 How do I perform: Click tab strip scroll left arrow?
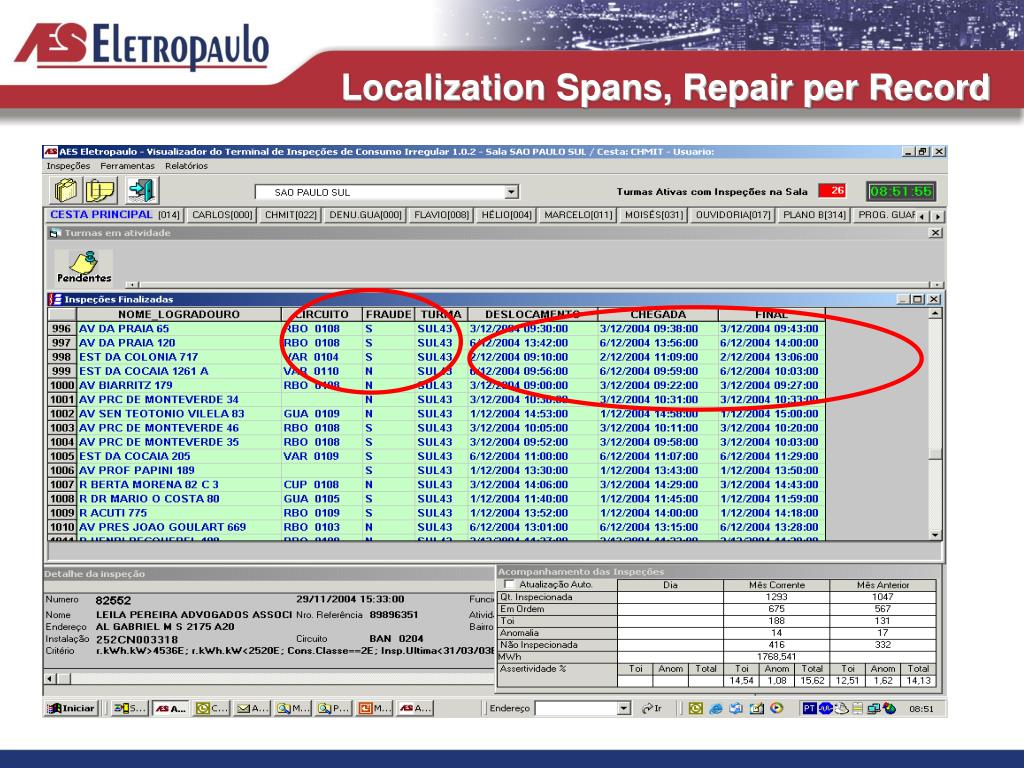tap(922, 216)
